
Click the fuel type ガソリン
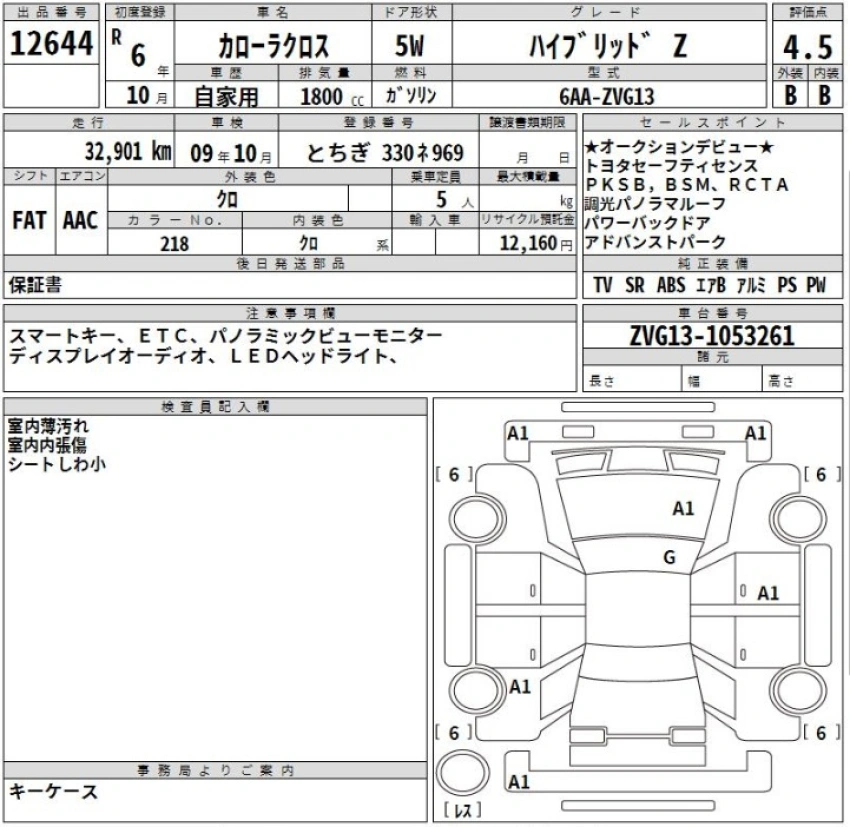coord(411,96)
